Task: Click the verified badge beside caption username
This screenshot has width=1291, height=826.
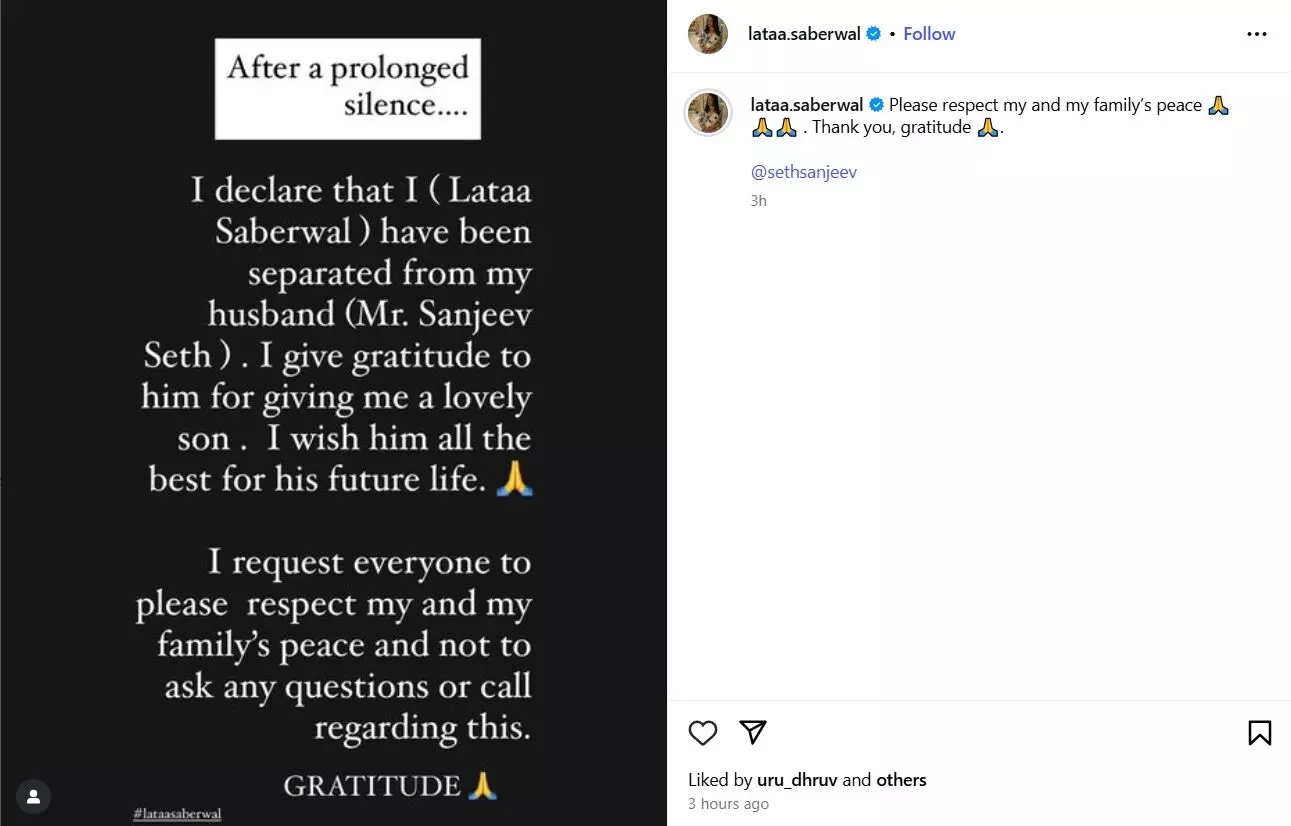Action: (x=877, y=105)
